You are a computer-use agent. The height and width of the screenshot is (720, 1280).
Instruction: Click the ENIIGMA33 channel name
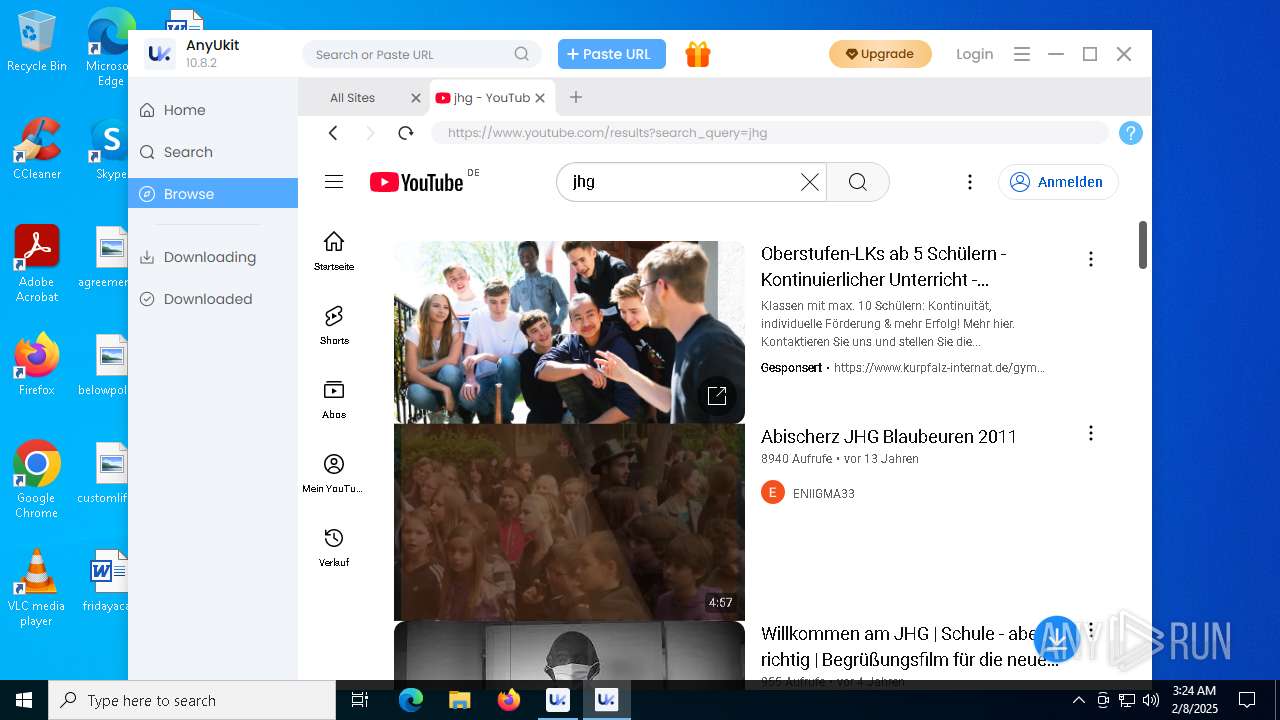824,494
